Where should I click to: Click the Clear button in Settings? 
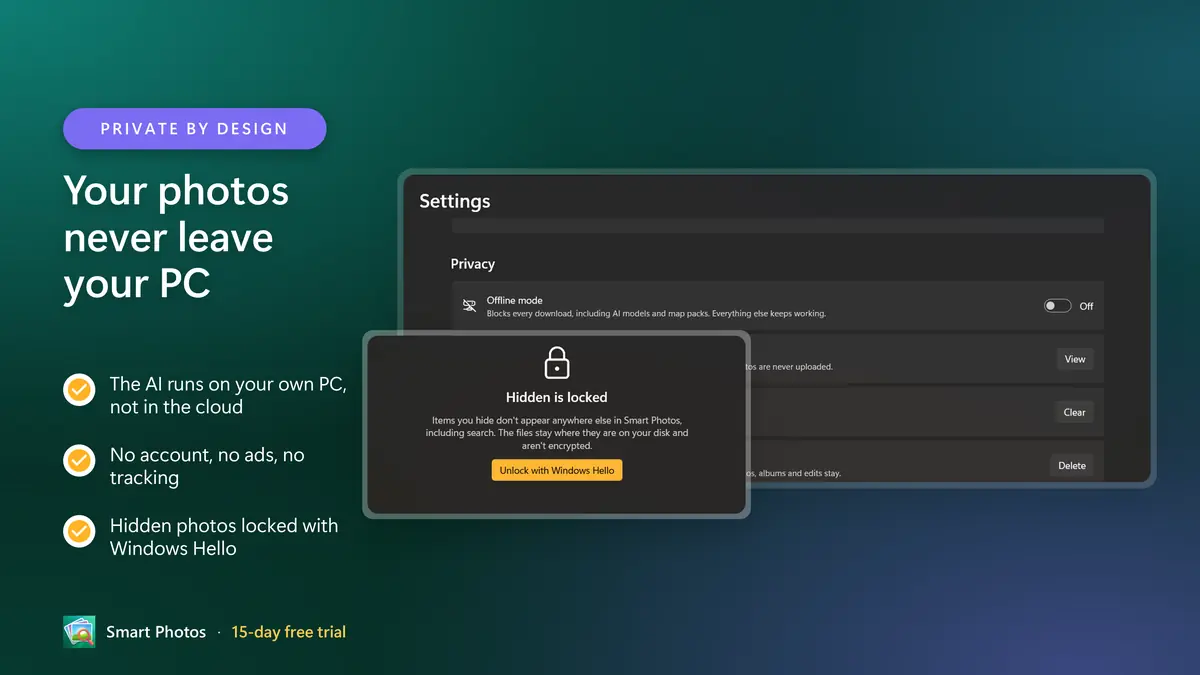point(1075,412)
